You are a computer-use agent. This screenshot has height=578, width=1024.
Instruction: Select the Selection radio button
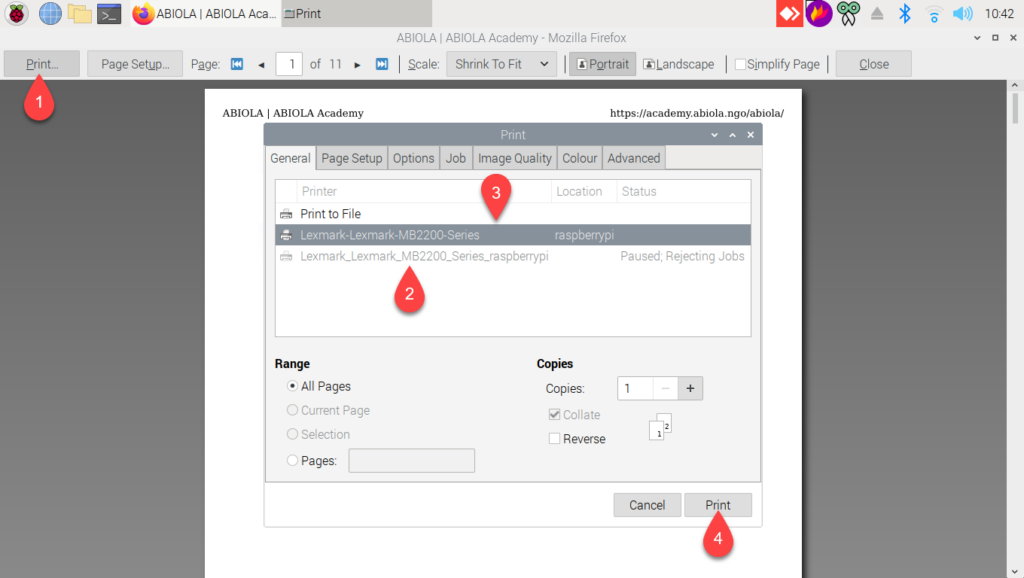click(292, 434)
